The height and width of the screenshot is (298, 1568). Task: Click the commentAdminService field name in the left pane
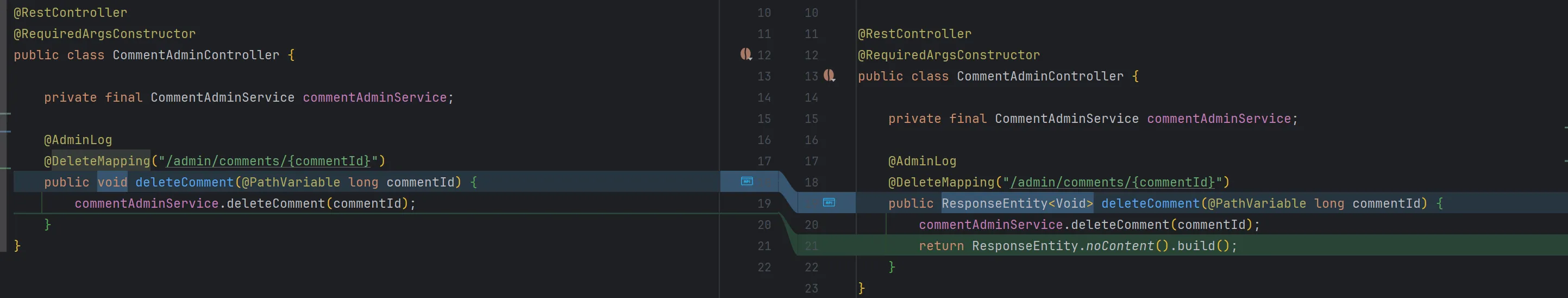tap(374, 97)
